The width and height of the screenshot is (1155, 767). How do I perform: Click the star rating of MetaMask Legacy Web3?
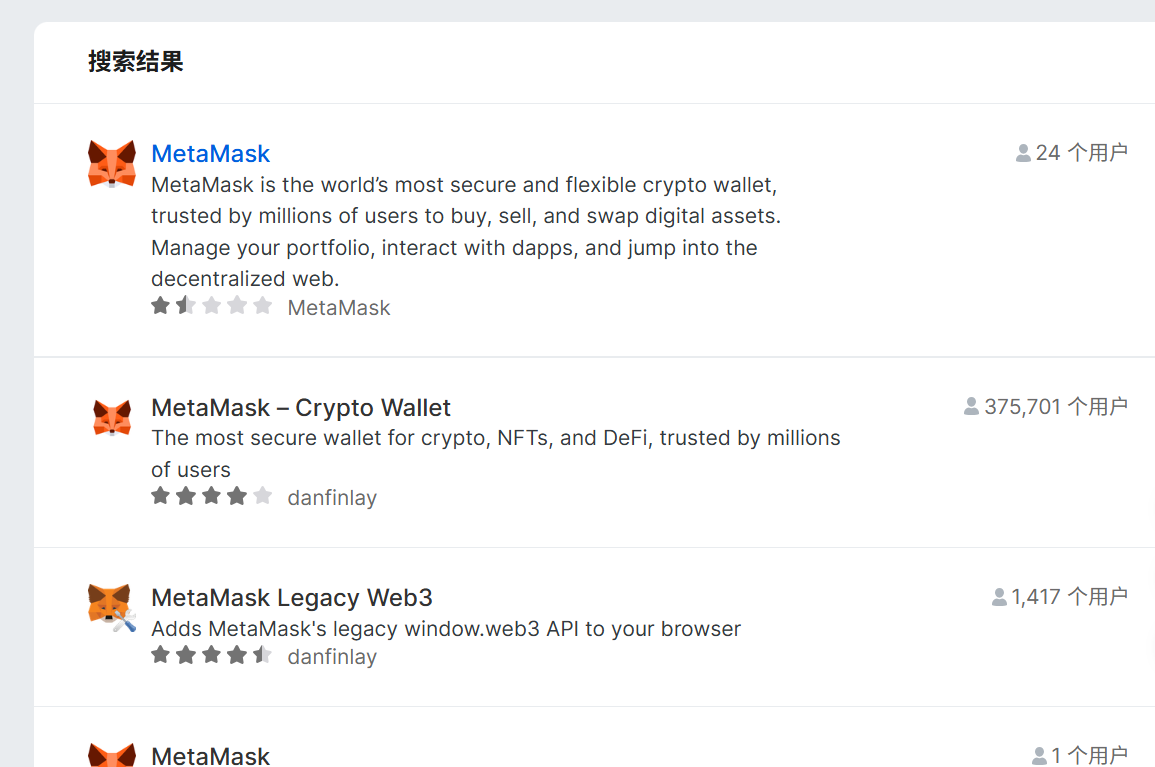pos(211,656)
